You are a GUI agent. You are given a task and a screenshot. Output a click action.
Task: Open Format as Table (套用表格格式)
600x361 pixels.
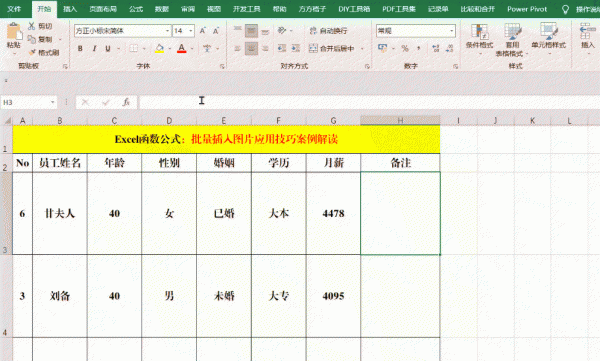(512, 39)
